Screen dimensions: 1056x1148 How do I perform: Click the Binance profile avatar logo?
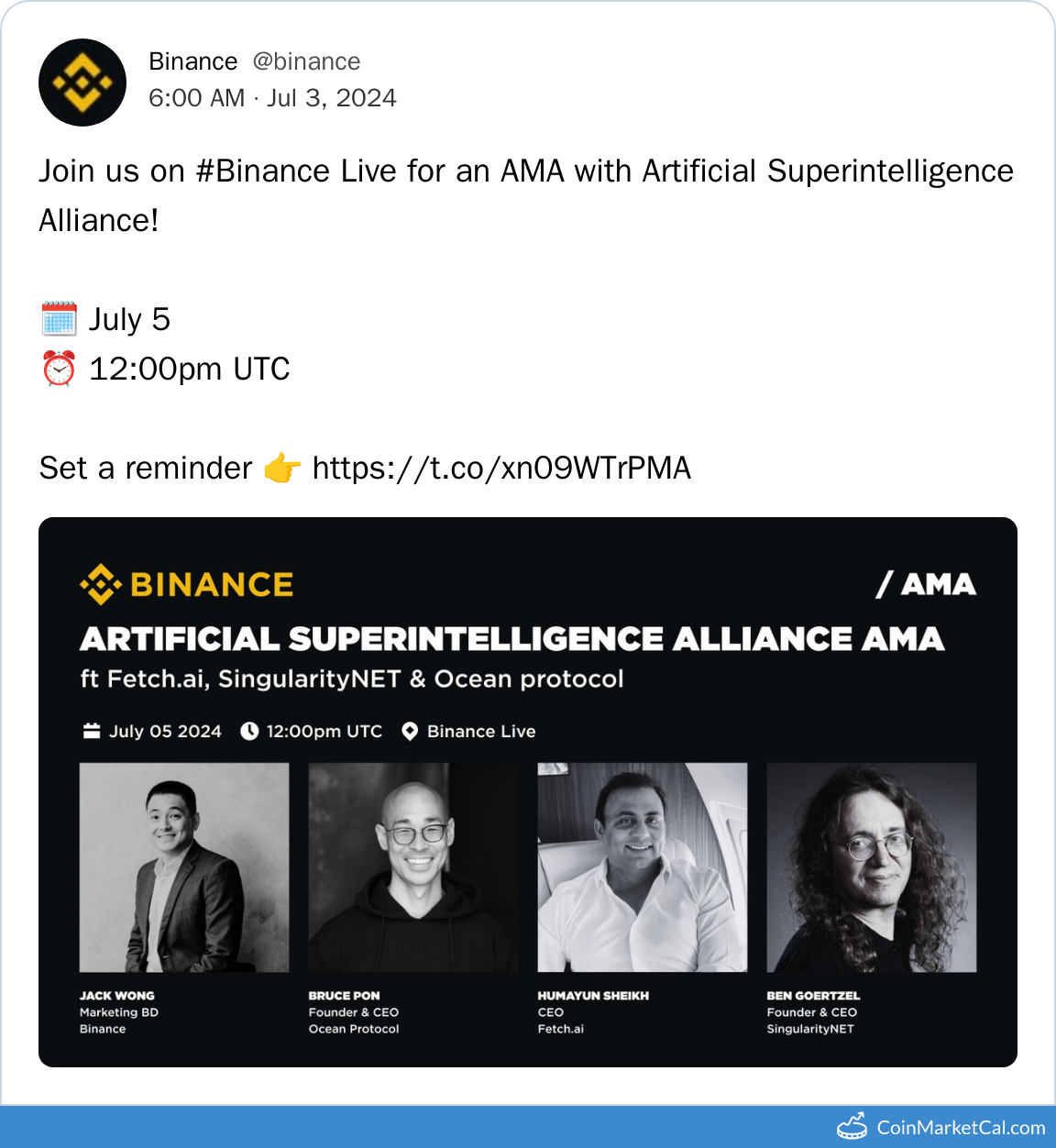[82, 83]
